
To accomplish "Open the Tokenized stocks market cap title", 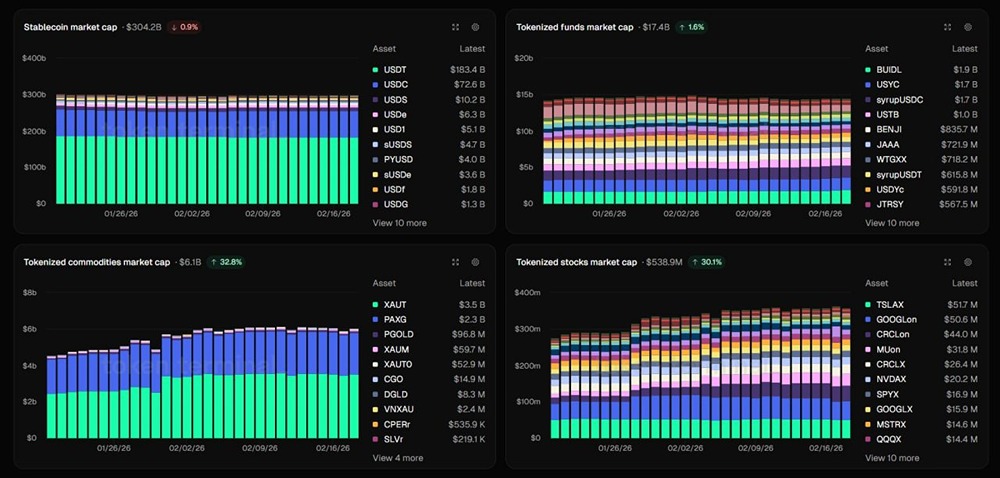I will [x=577, y=262].
